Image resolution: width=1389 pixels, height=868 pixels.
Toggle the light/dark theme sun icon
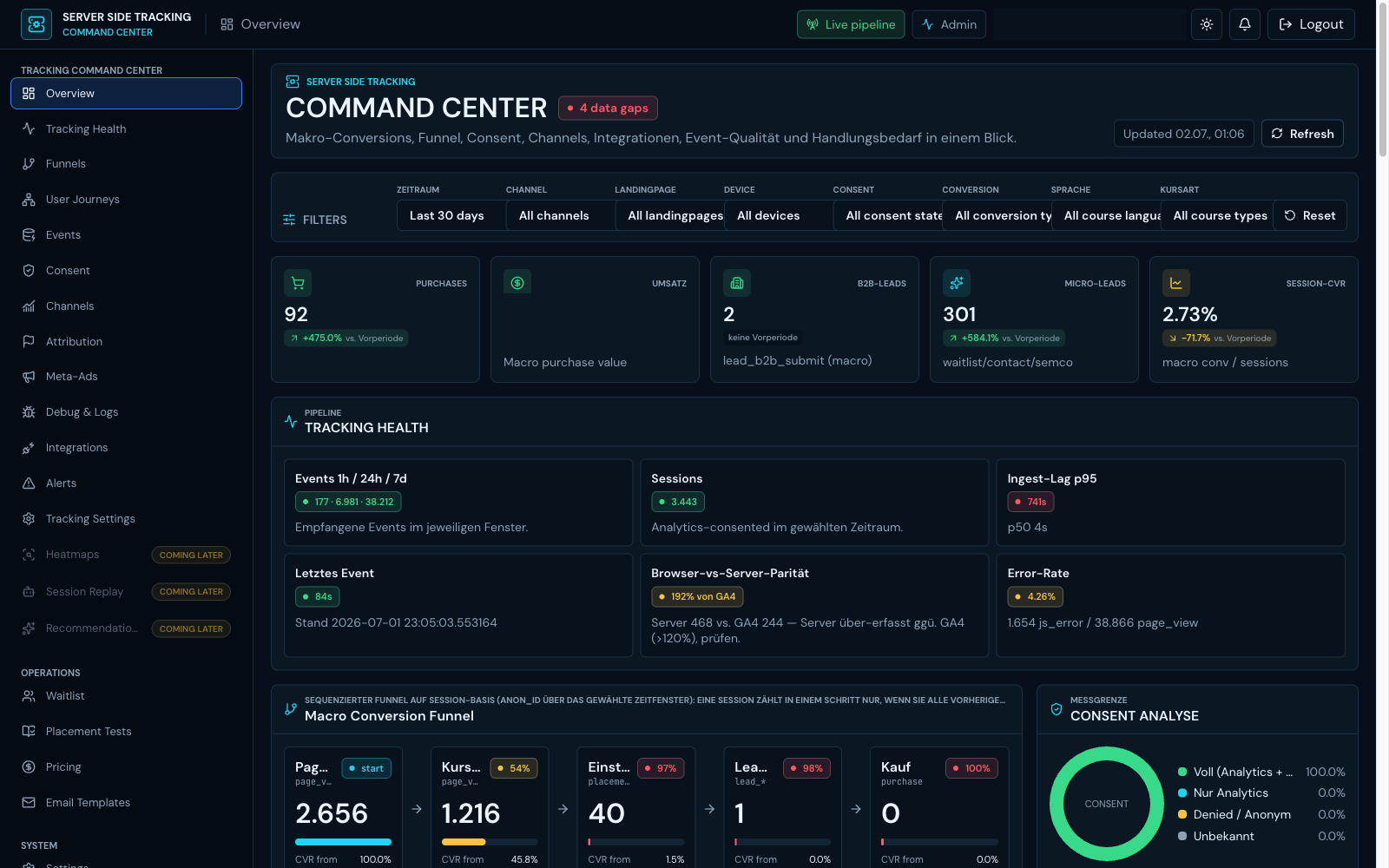tap(1207, 24)
